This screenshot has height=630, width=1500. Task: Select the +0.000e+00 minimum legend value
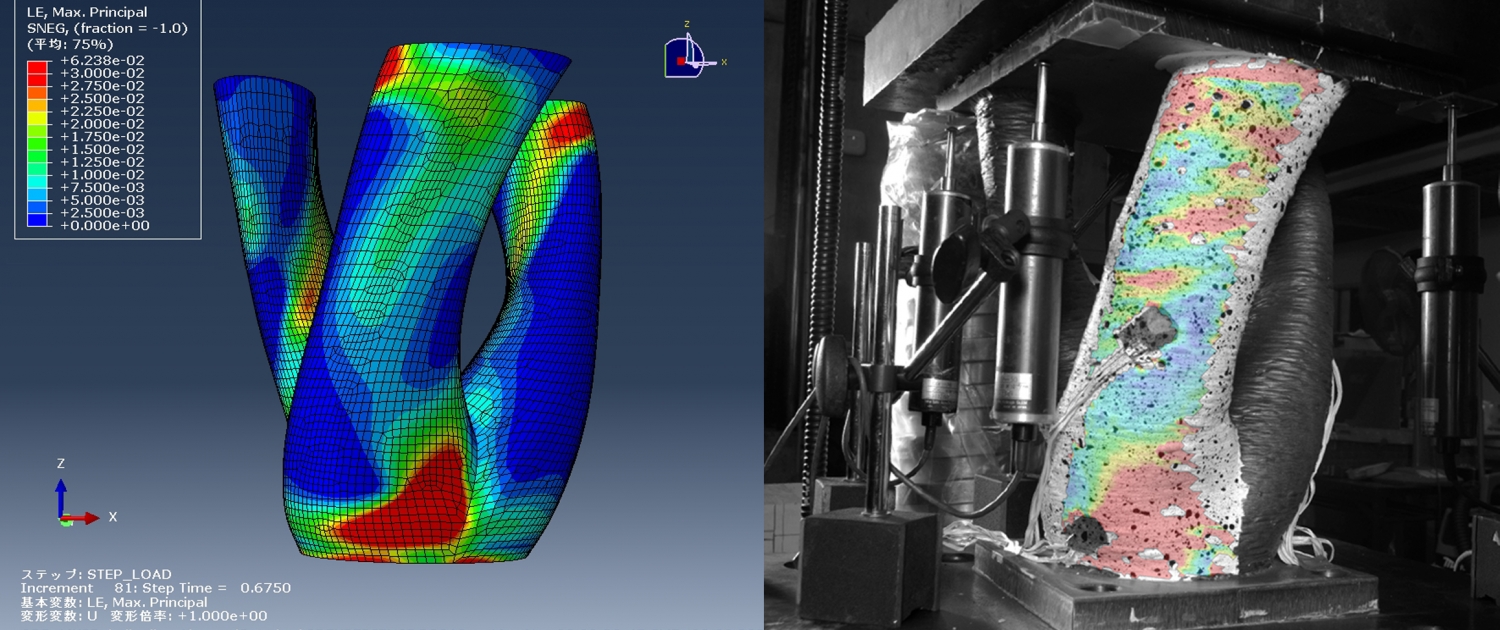[x=102, y=226]
